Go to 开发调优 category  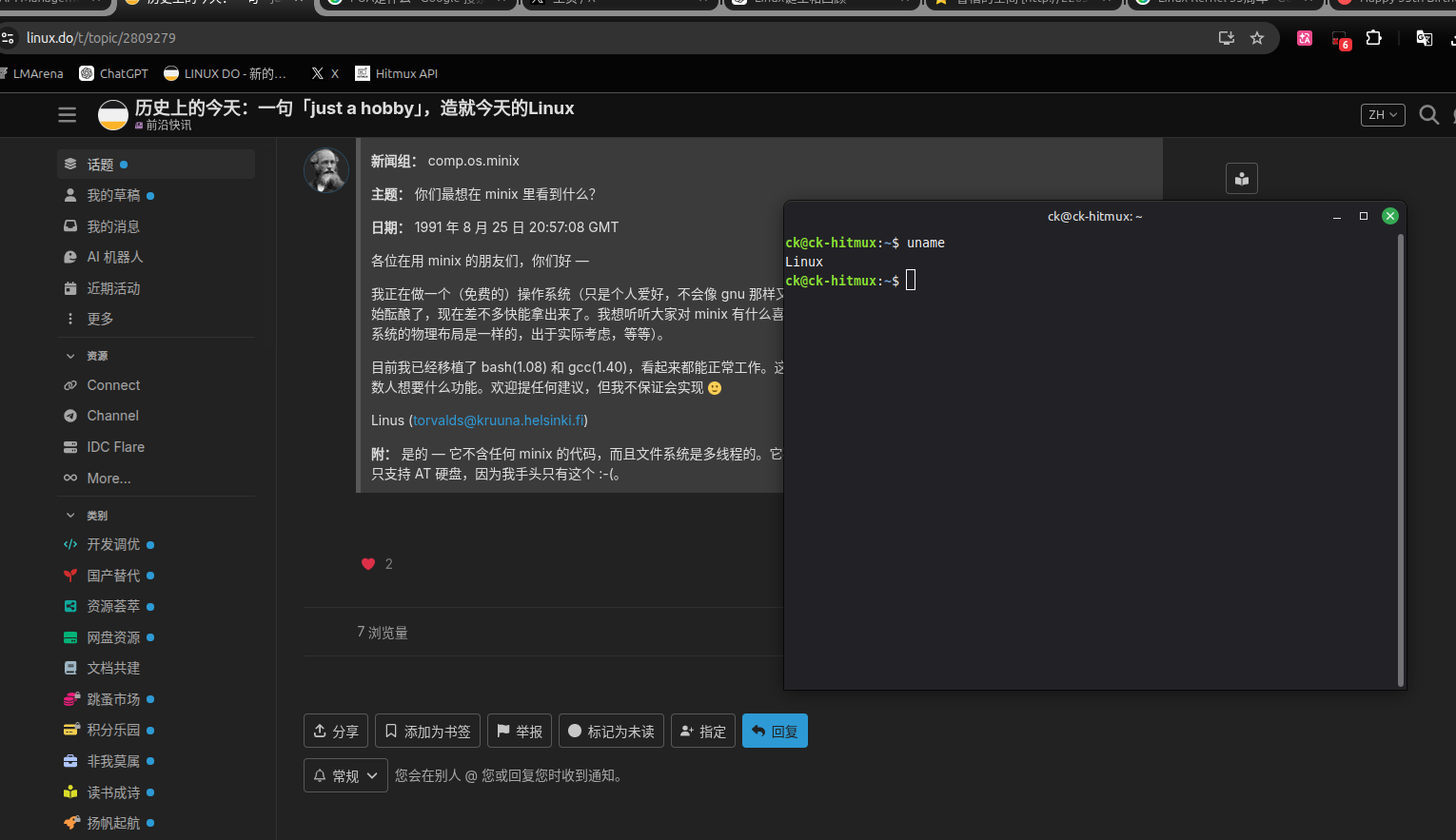point(156,544)
